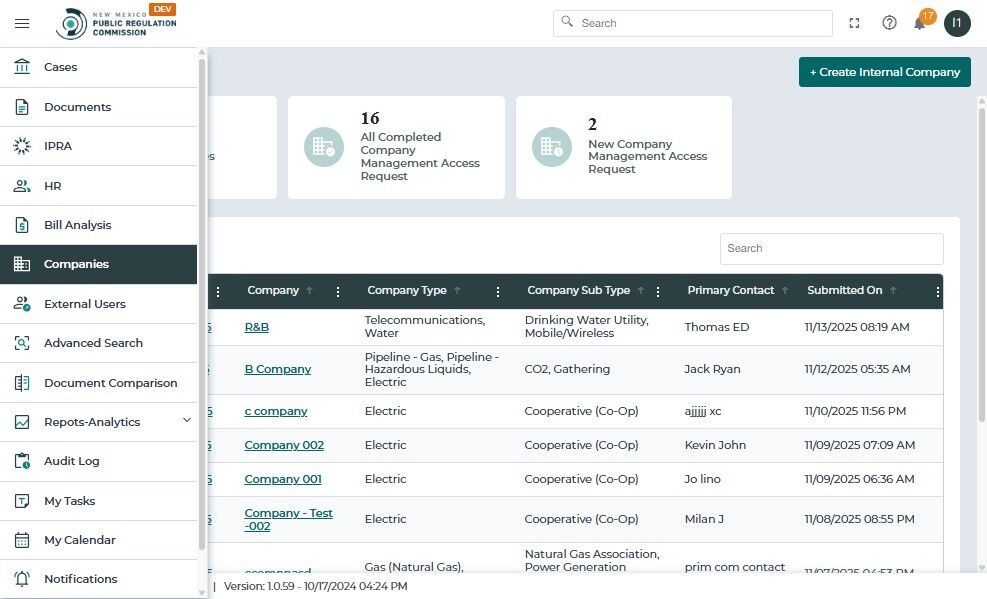Open Company column options menu

pyautogui.click(x=338, y=292)
